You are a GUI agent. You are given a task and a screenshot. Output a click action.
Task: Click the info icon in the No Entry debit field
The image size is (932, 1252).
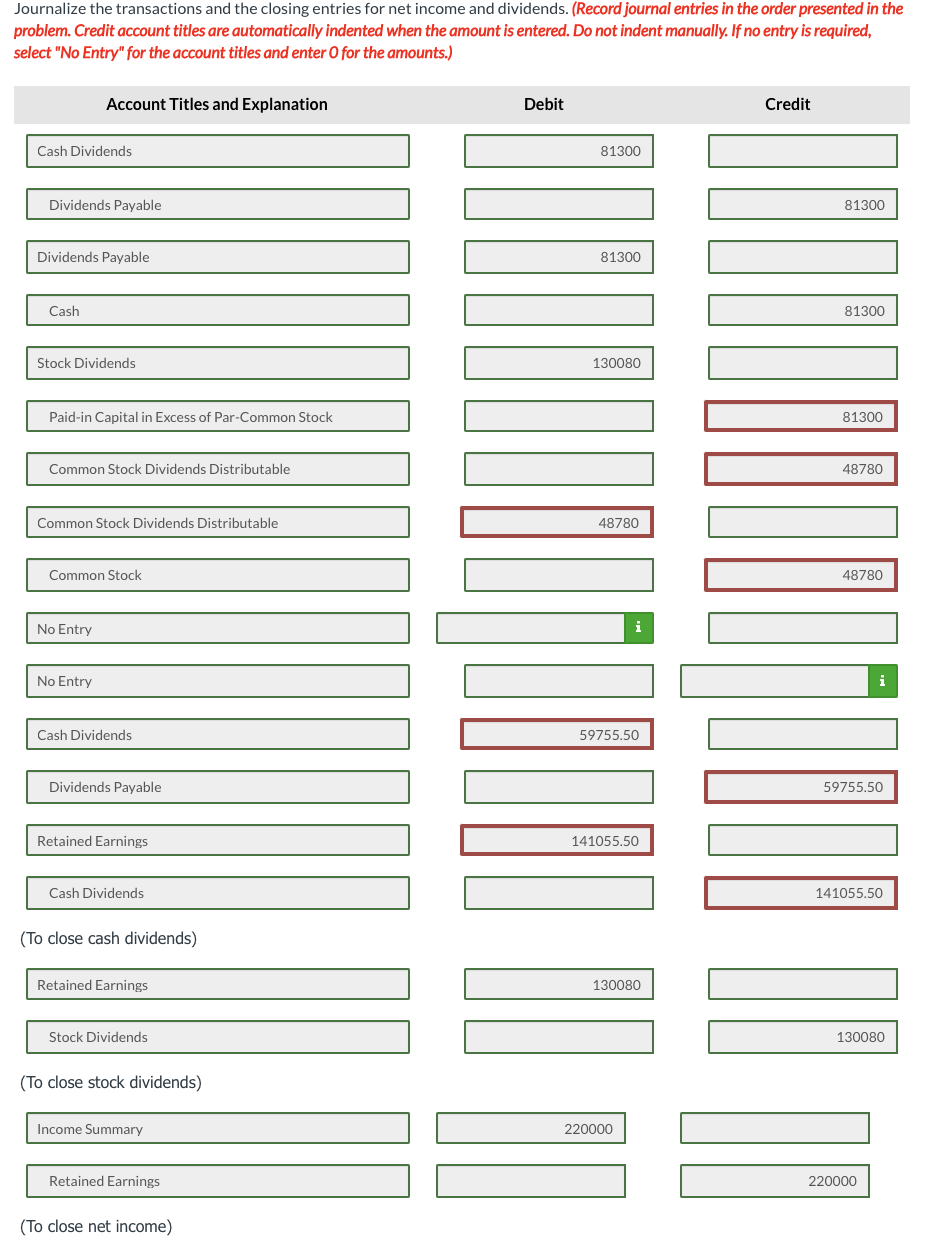point(638,628)
